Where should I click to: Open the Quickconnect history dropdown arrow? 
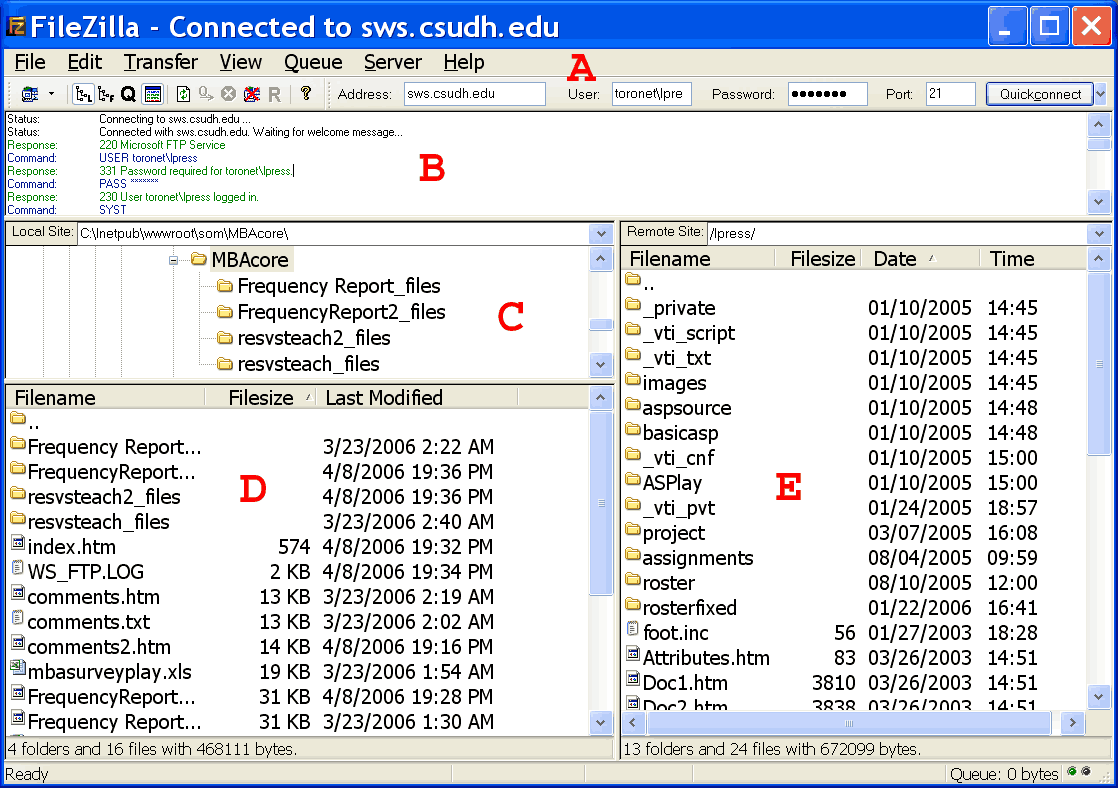point(1101,93)
